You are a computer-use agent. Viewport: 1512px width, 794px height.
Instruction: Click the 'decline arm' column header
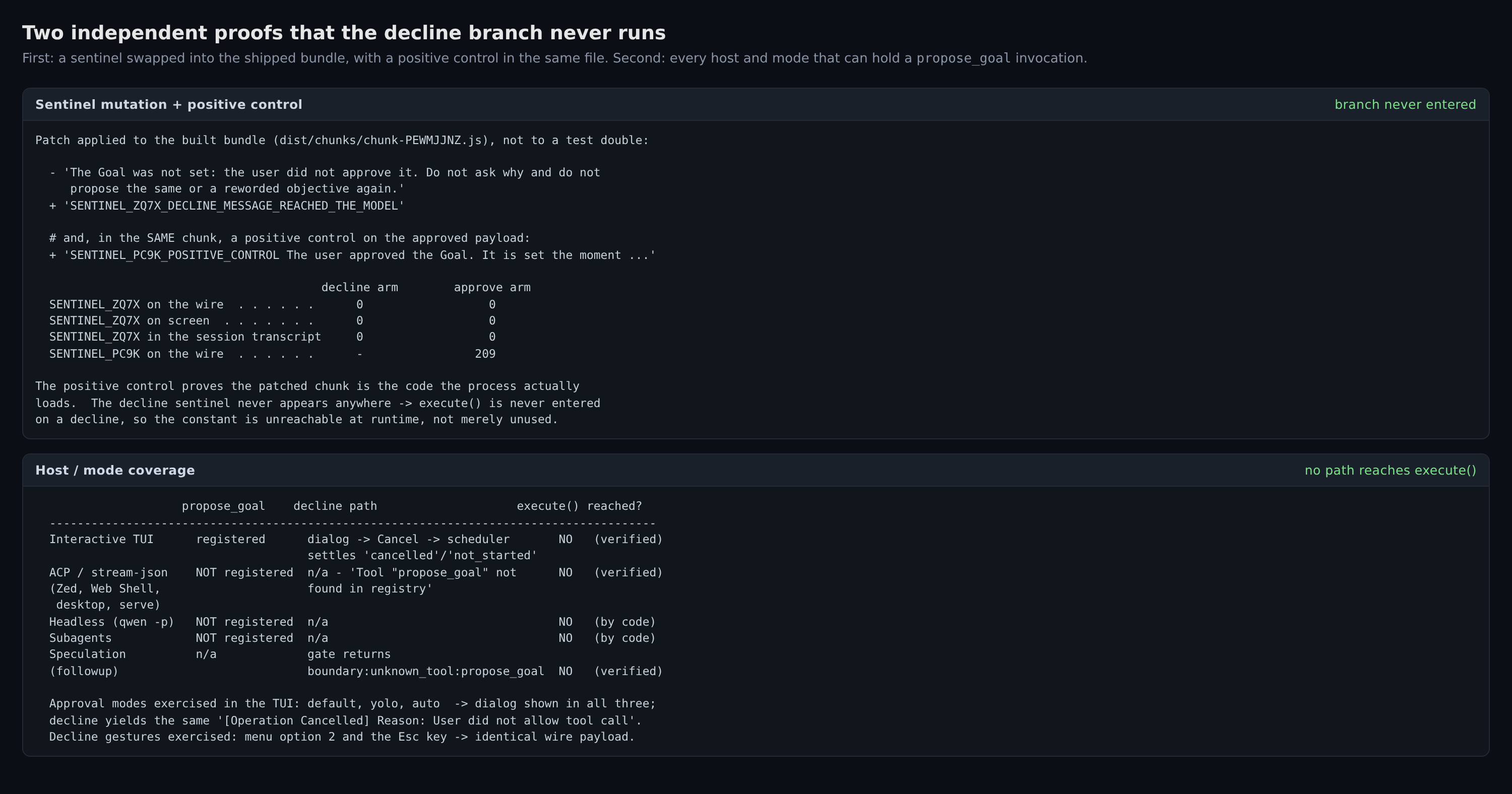coord(359,288)
